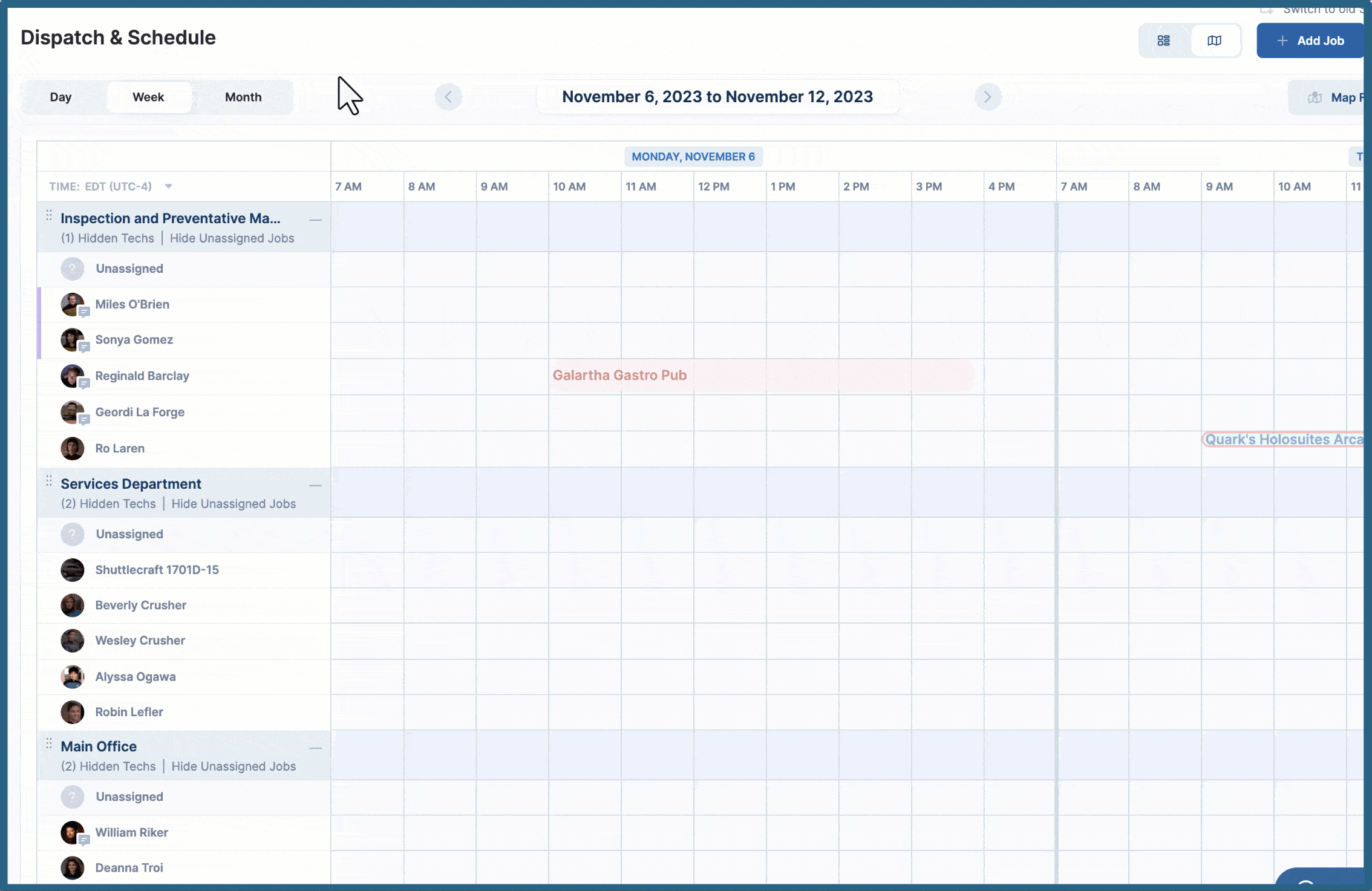The width and height of the screenshot is (1372, 891).
Task: Go to previous week with left chevron
Action: coord(448,97)
